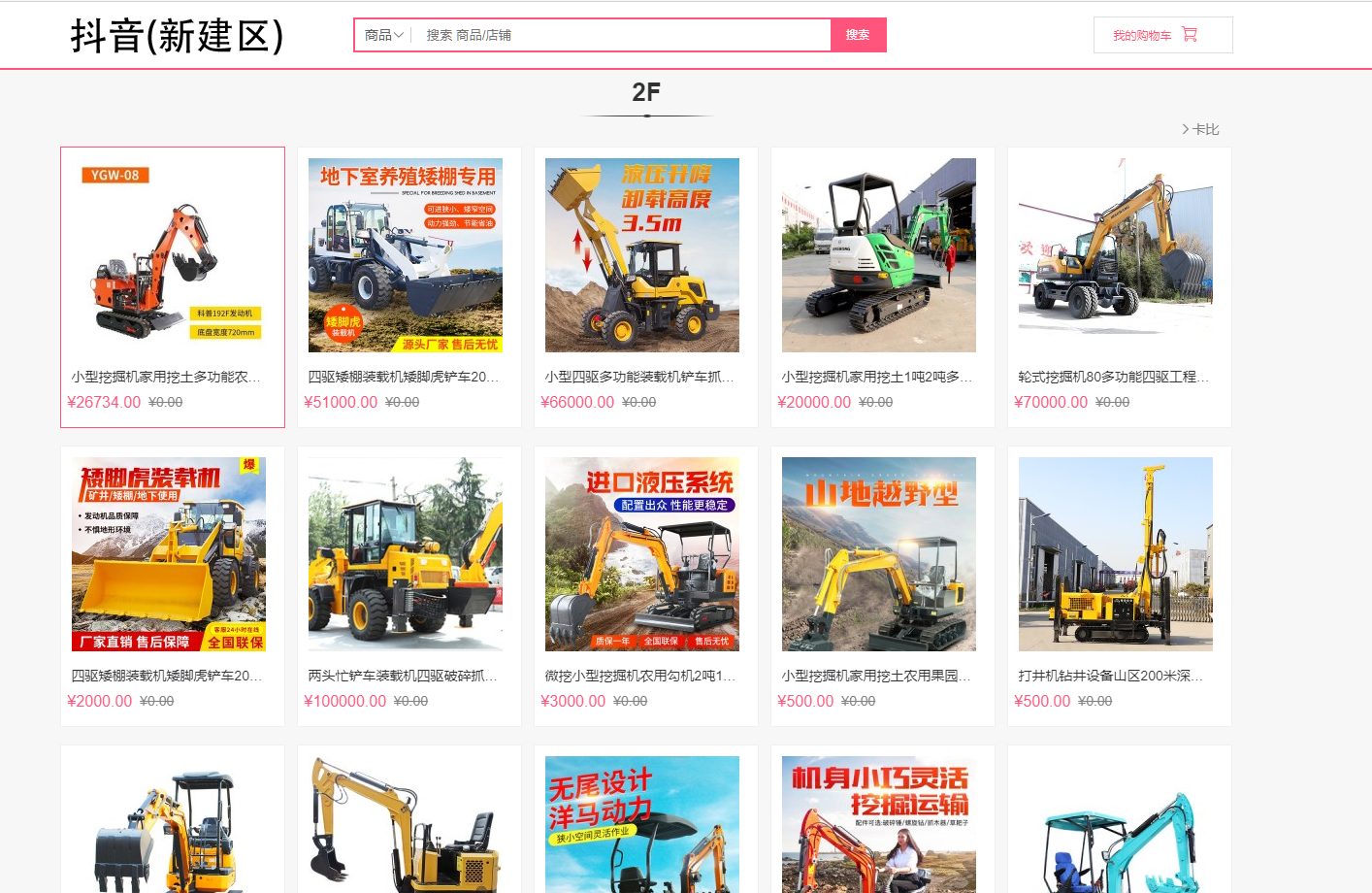Open the yellow backhoe loader photo
The width and height of the screenshot is (1372, 893).
(406, 554)
